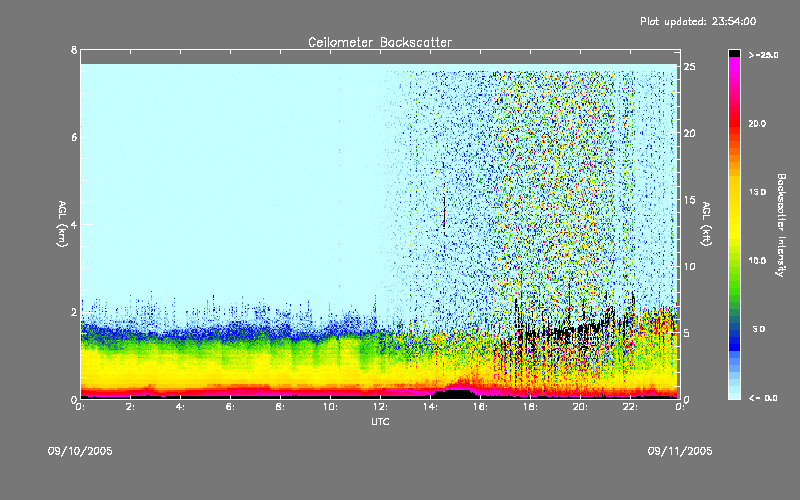The image size is (800, 500).
Task: Click the '20' kft tick on right axis
Action: pyautogui.click(x=690, y=133)
